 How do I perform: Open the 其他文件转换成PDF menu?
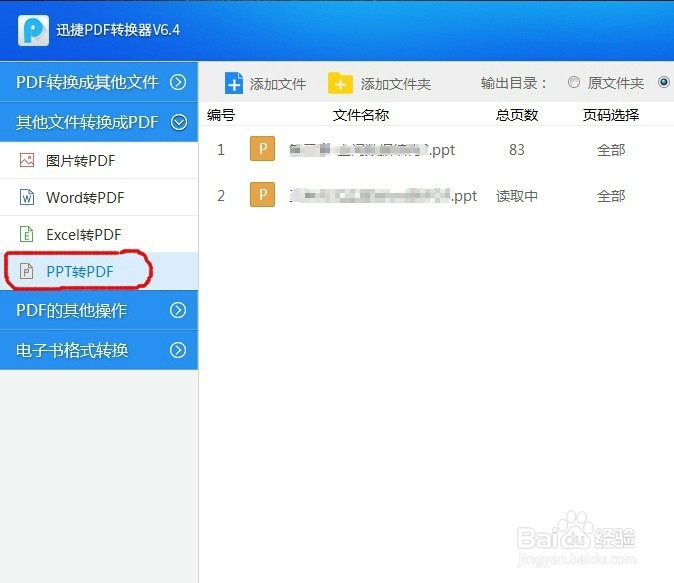[x=99, y=122]
